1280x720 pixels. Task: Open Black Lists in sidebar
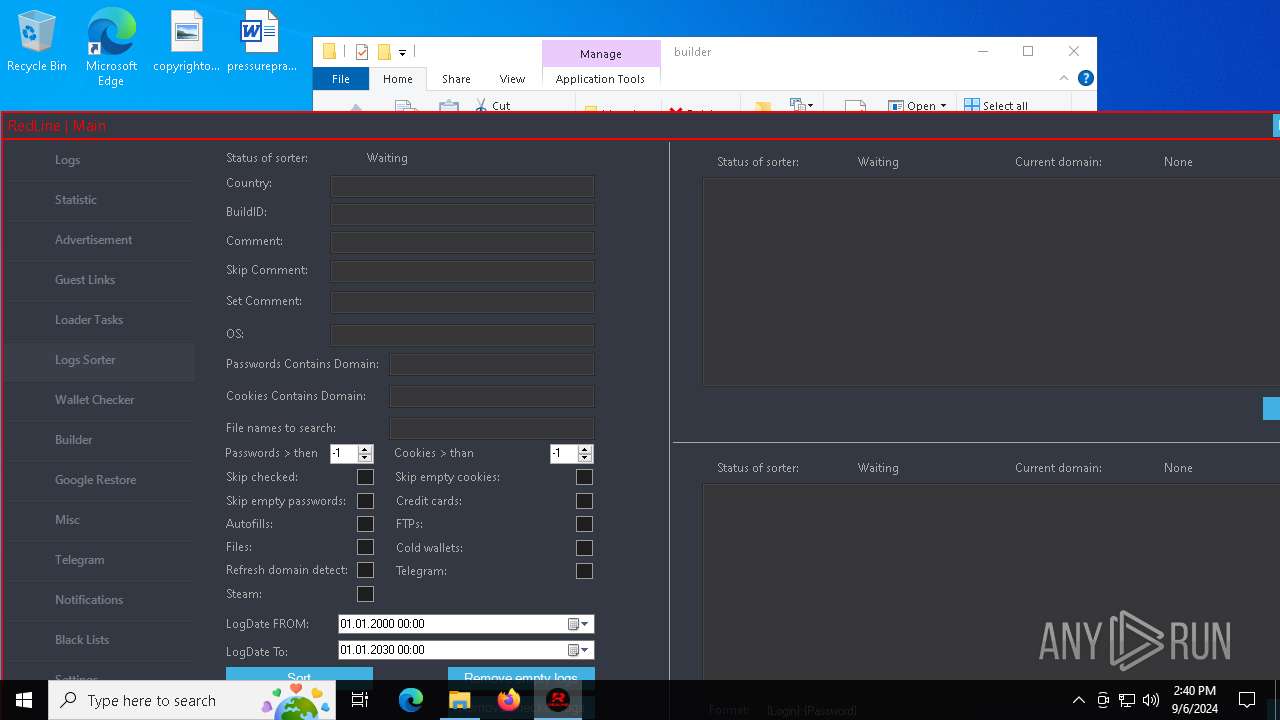[100, 640]
